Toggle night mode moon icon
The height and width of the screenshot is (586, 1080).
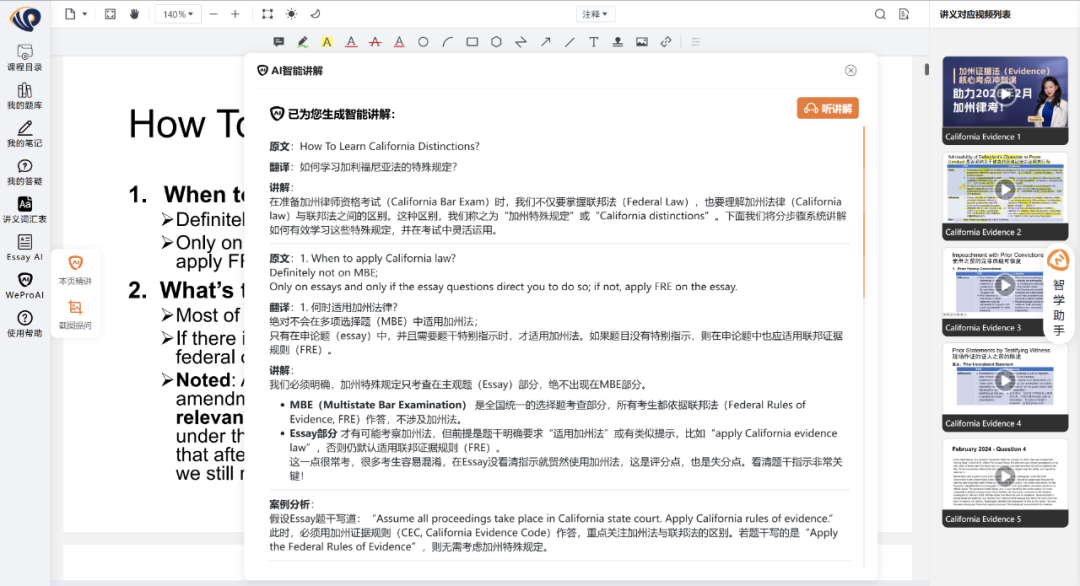[x=315, y=14]
